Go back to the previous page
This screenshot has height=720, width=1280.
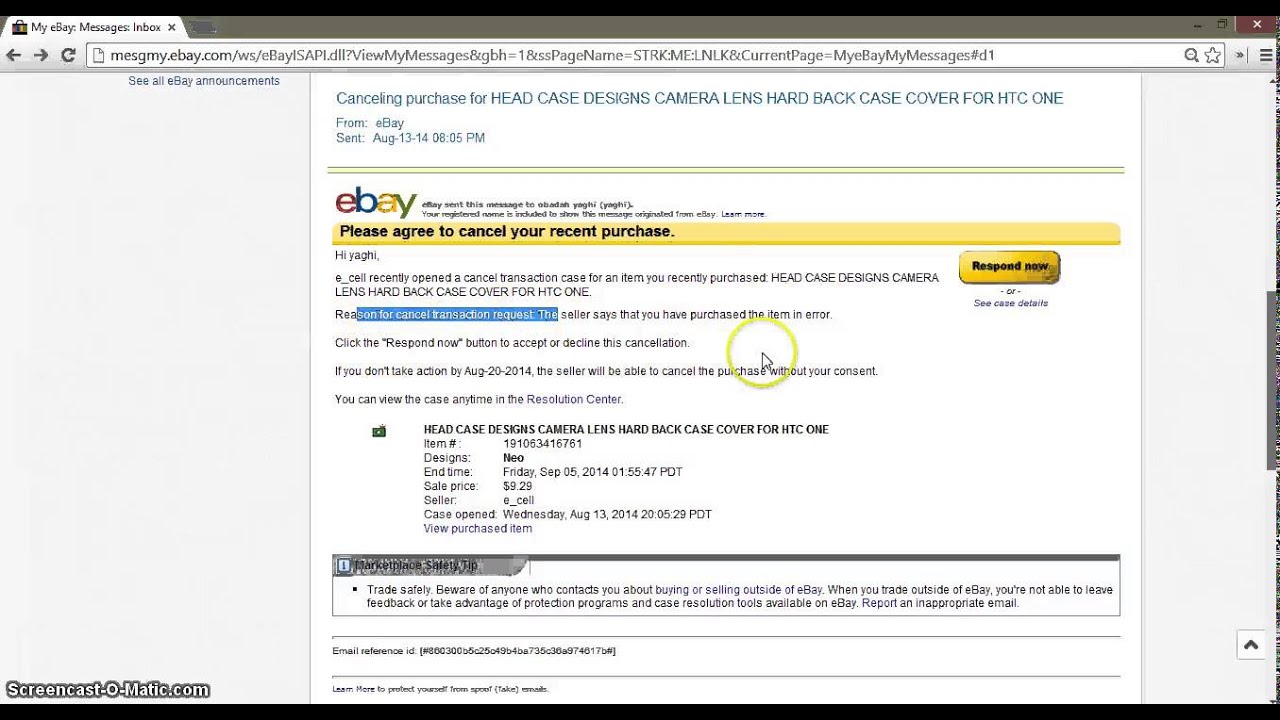[x=13, y=56]
